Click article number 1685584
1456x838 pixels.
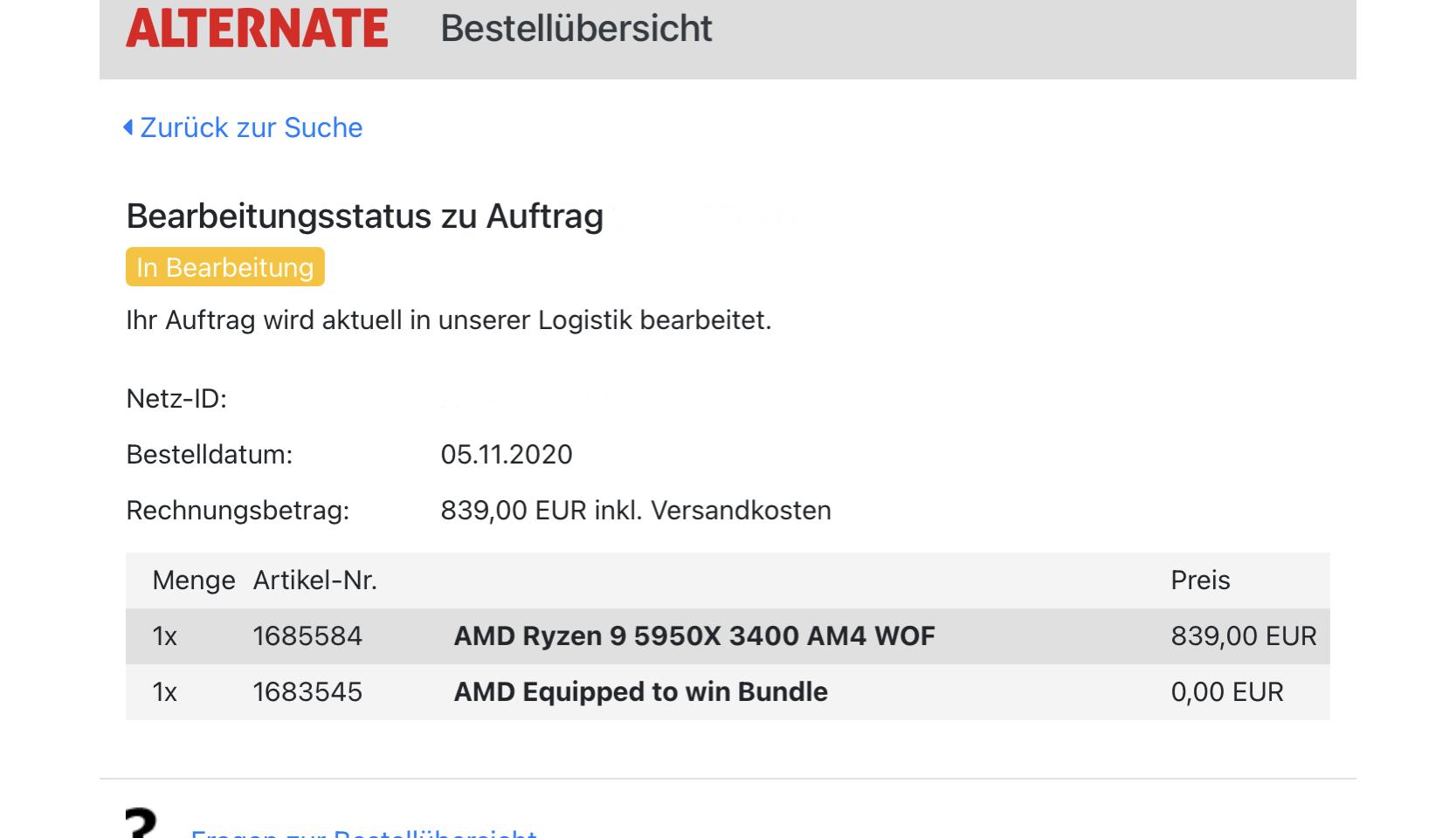pos(307,635)
